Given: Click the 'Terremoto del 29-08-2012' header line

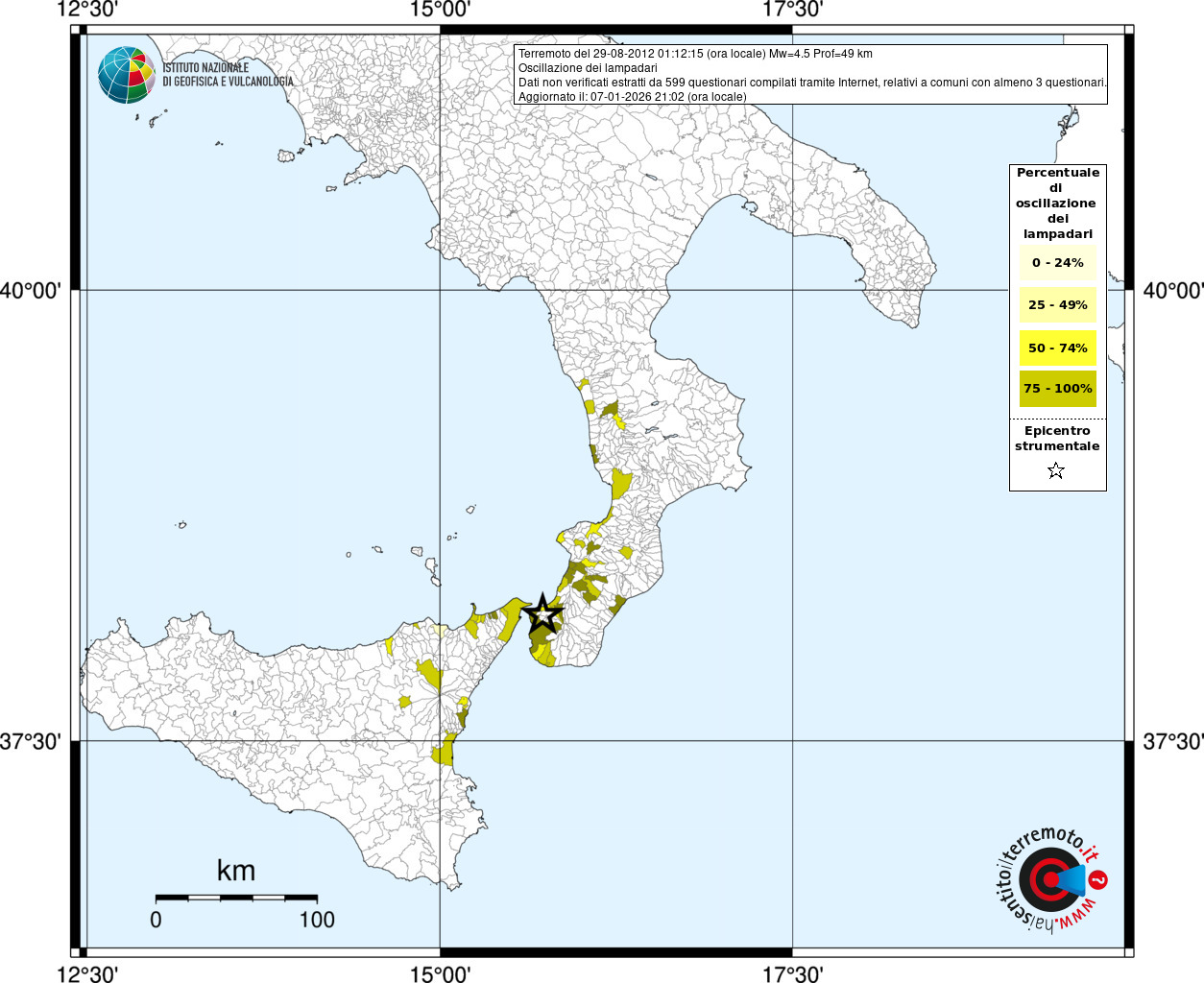Looking at the screenshot, I should pos(695,54).
